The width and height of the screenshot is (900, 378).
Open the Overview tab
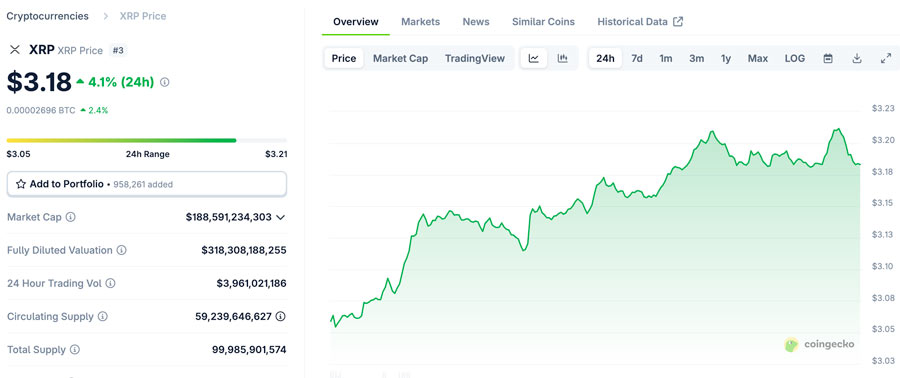[356, 22]
